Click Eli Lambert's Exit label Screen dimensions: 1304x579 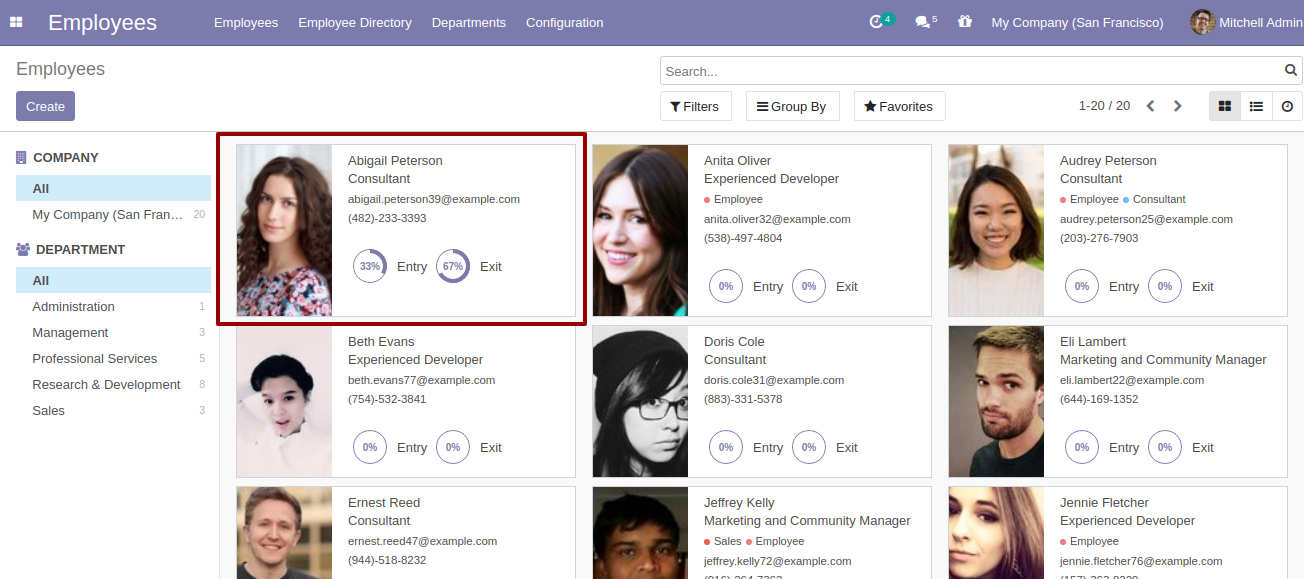coord(1203,447)
